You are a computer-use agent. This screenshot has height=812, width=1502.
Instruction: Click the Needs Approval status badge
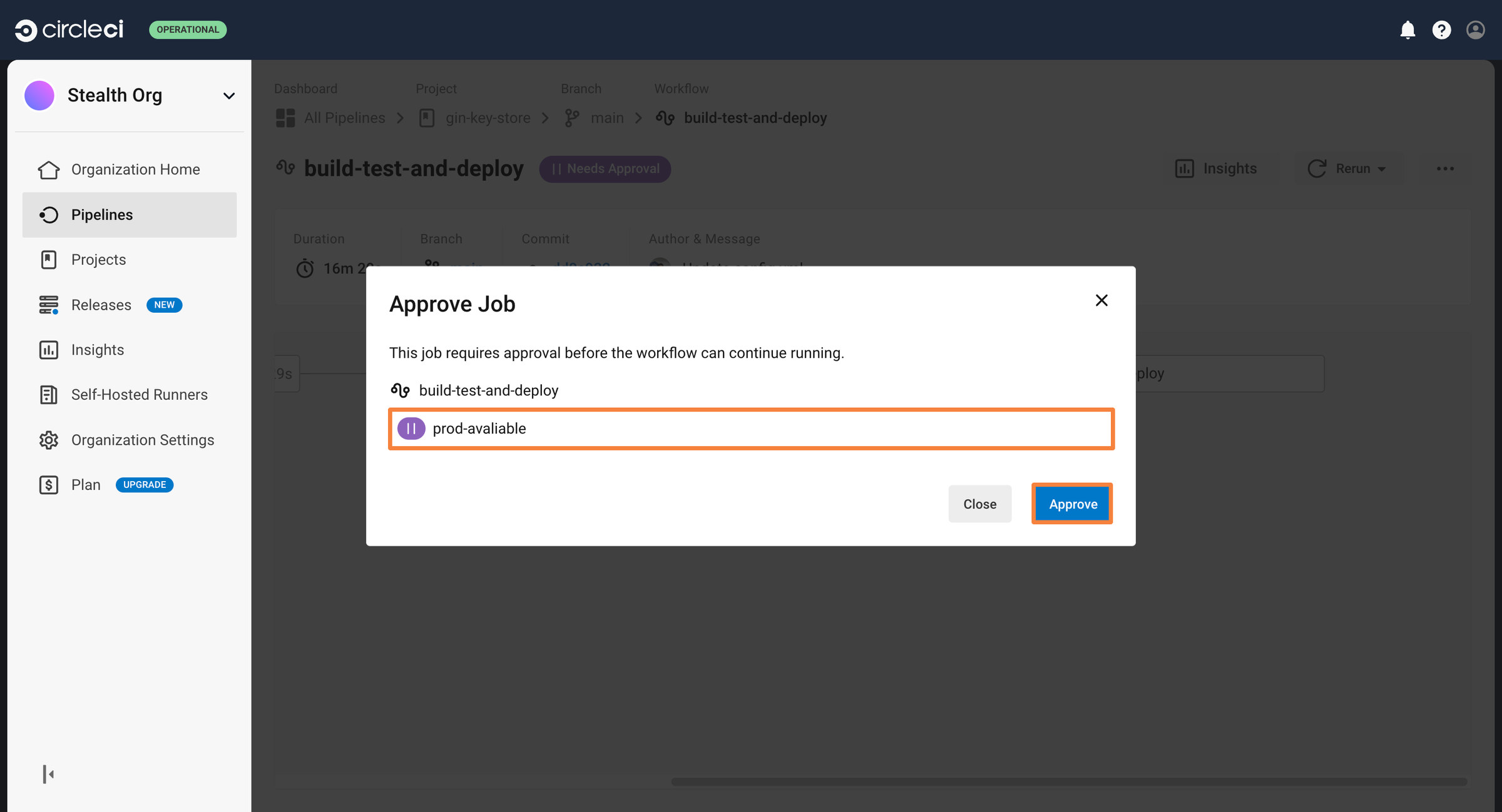click(x=605, y=169)
